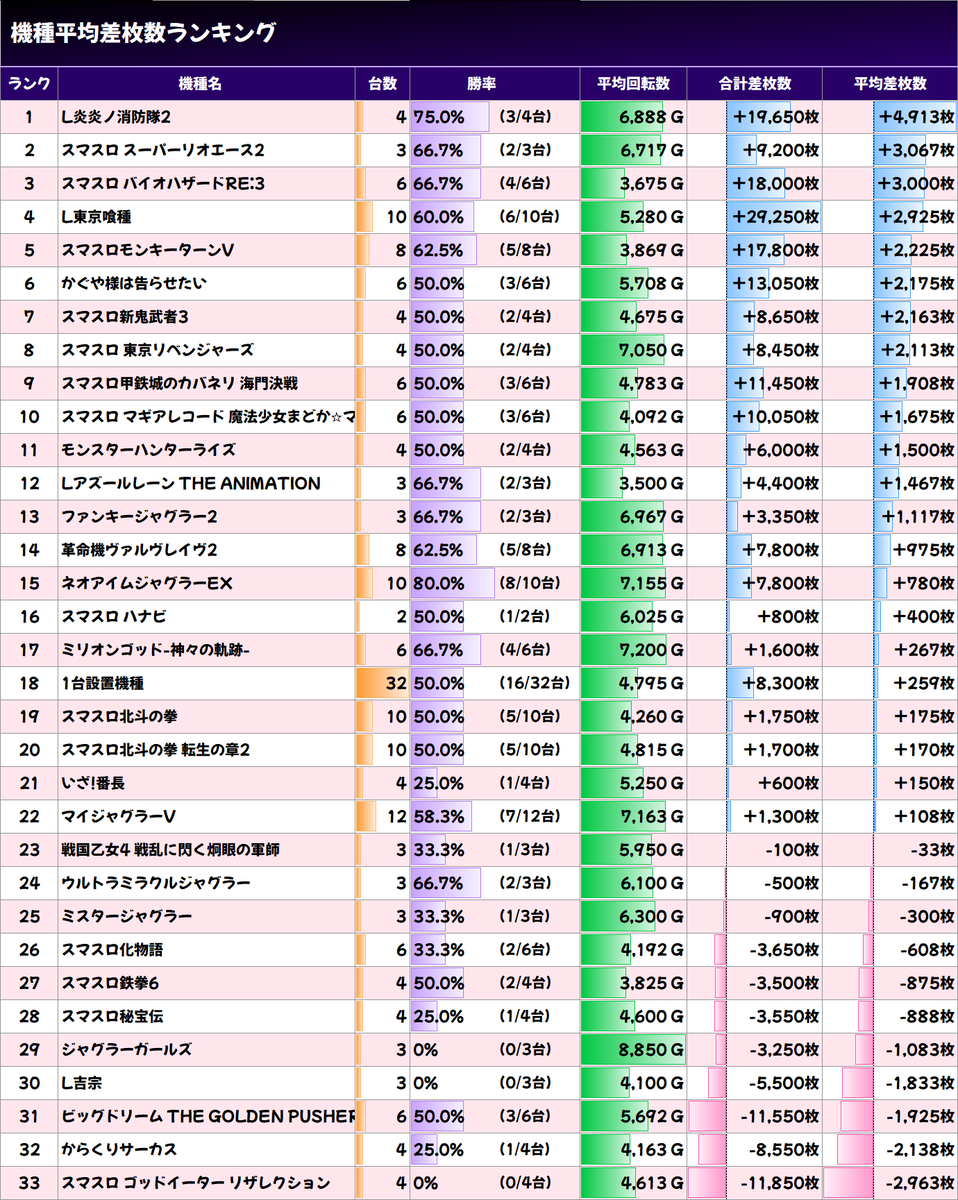
Task: Click the -11,850枚 total difference cell
Action: tap(754, 1184)
